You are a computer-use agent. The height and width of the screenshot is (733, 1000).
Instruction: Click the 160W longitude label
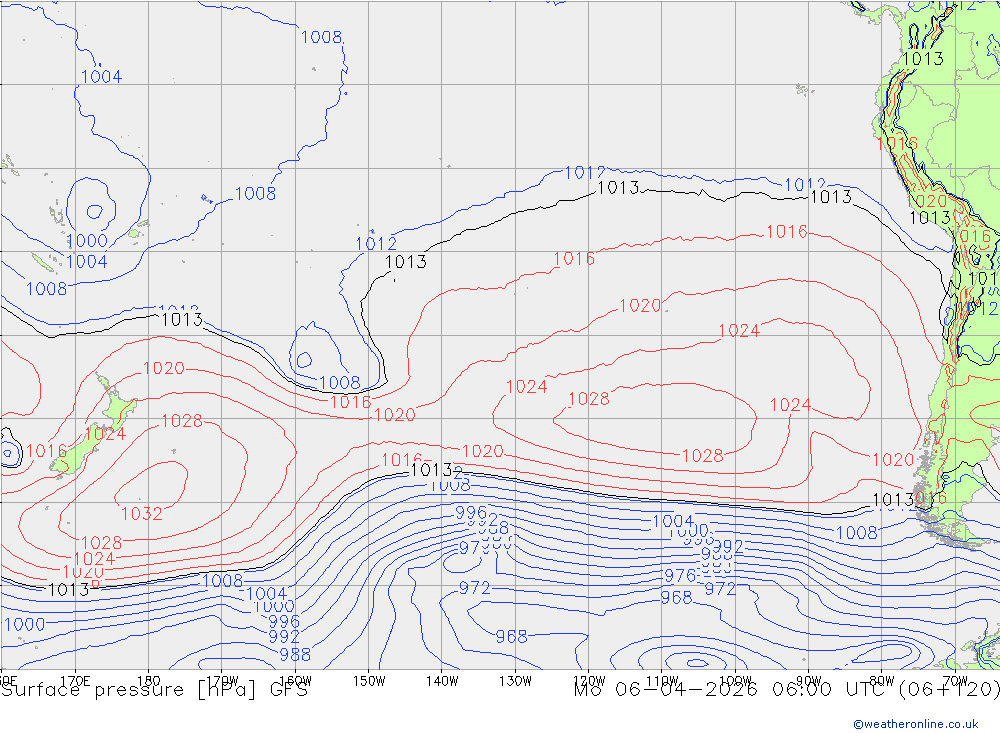click(295, 681)
